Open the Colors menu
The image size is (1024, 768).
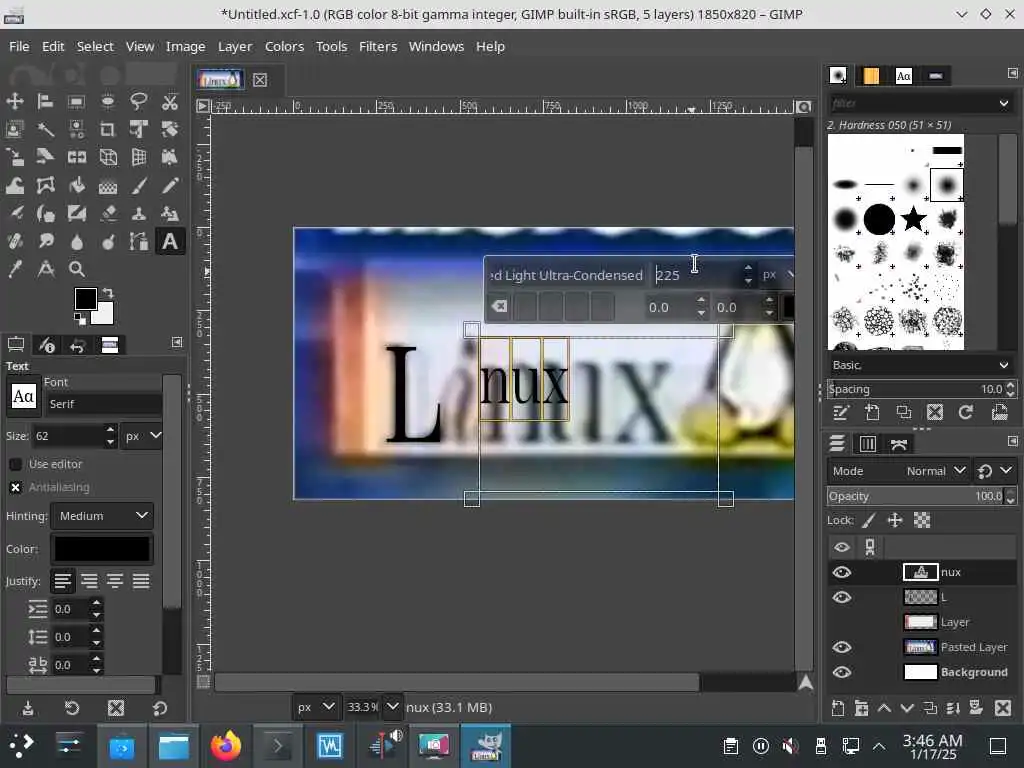coord(284,46)
